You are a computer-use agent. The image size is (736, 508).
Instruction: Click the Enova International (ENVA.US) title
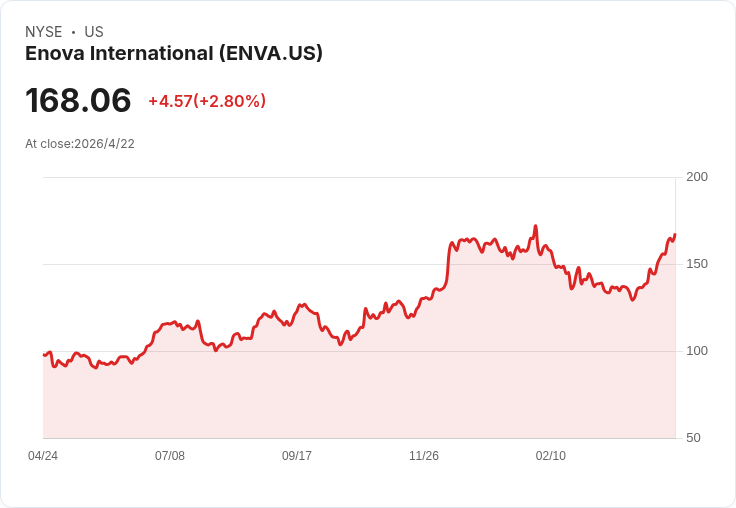pyautogui.click(x=174, y=54)
